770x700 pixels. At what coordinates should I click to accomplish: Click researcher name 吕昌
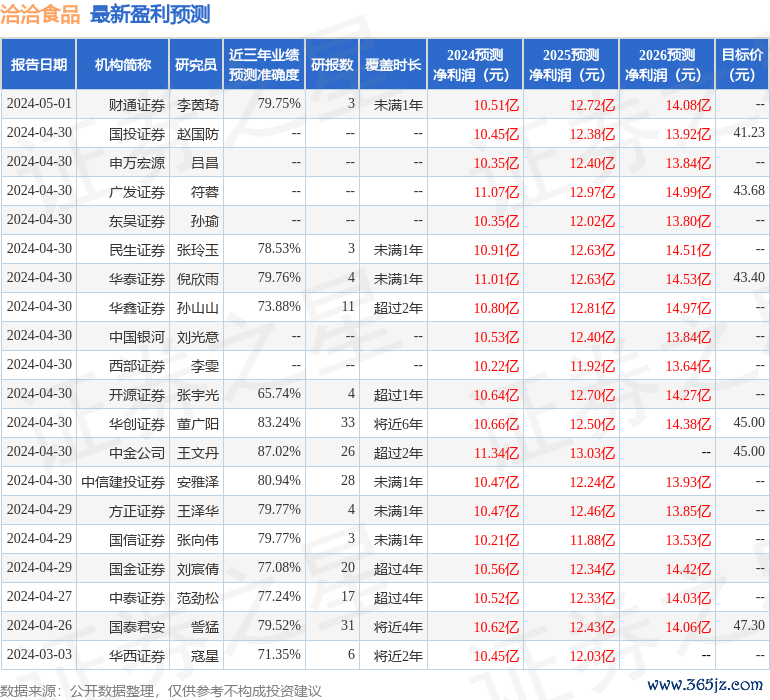[205, 163]
